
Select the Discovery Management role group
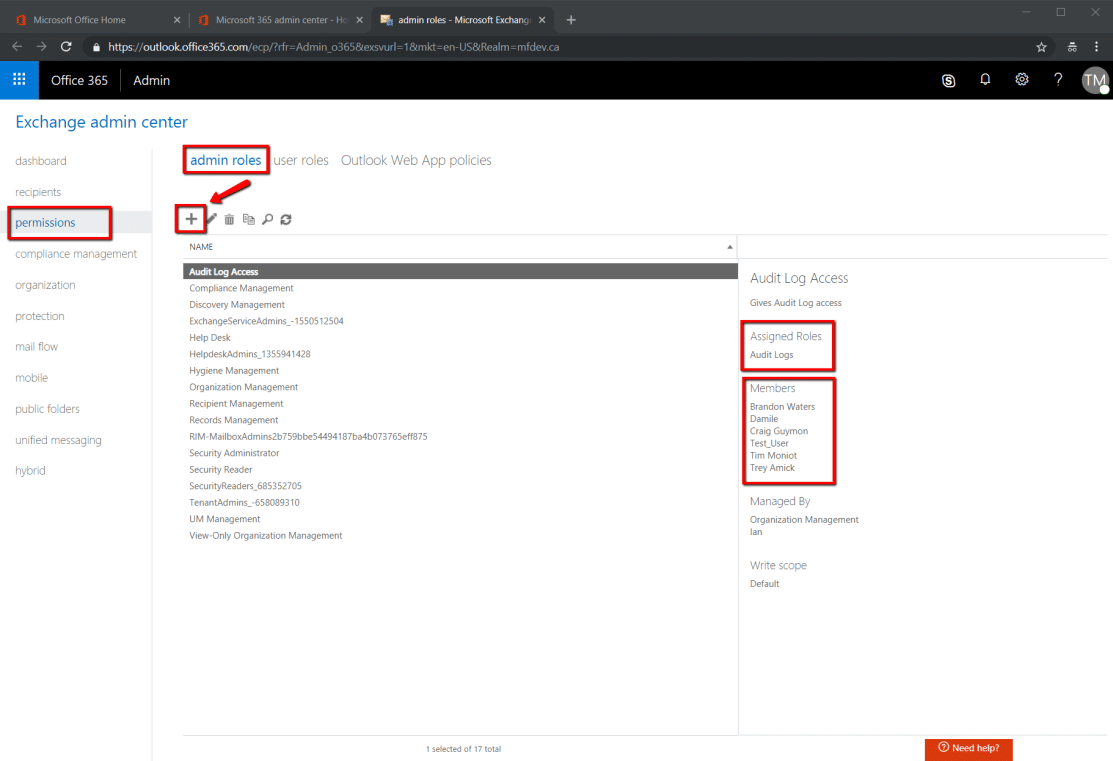460,305
